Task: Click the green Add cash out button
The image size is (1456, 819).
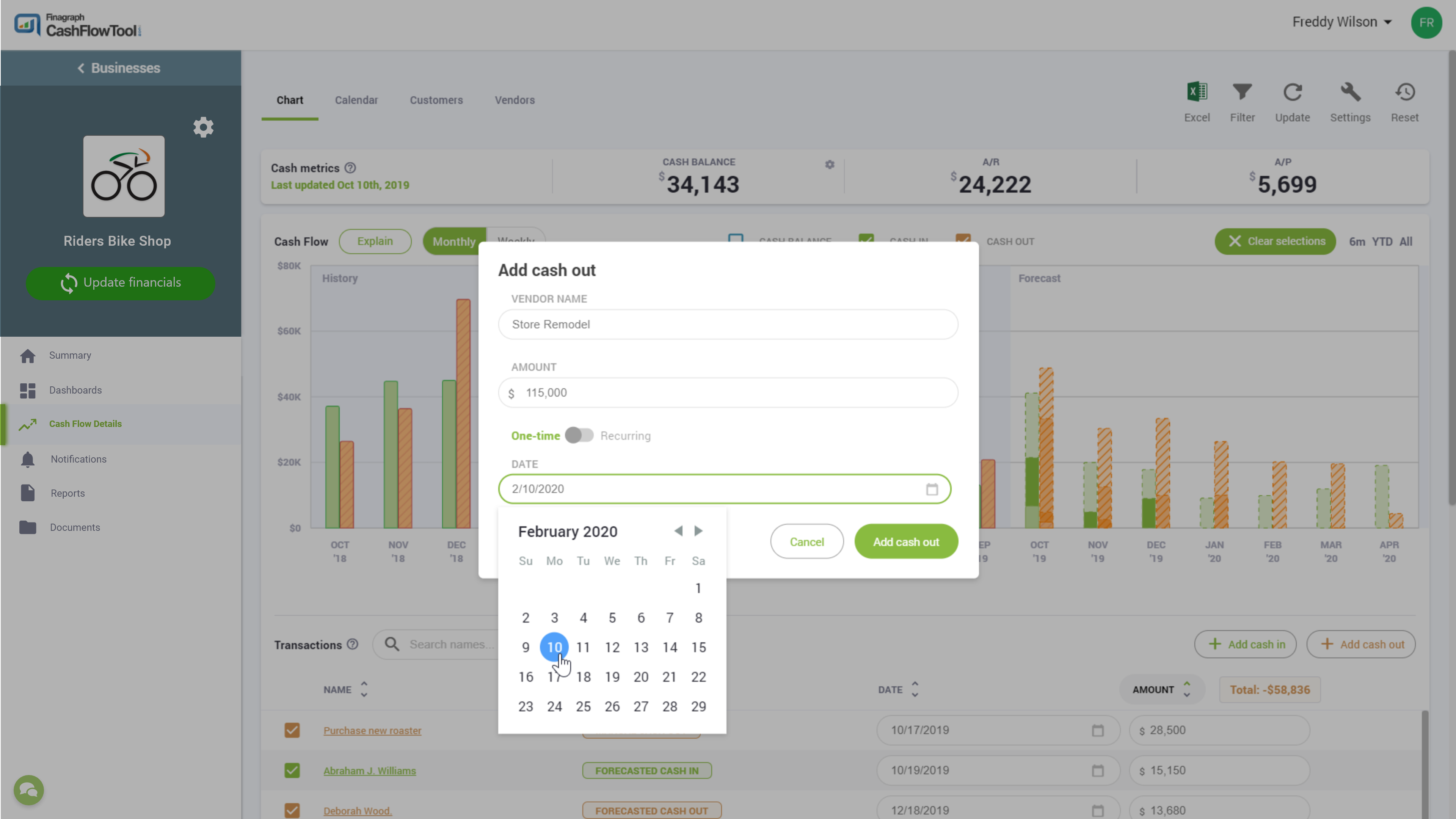Action: [905, 541]
